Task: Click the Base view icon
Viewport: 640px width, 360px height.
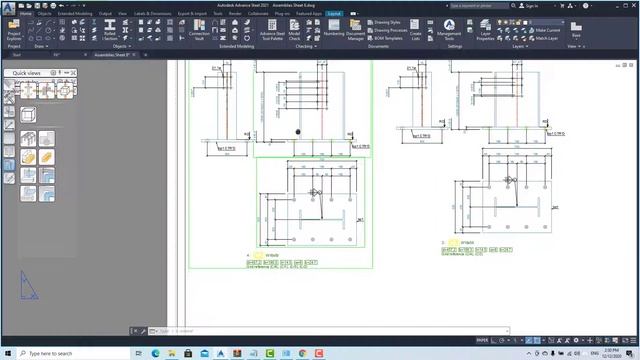Action: pos(576,27)
